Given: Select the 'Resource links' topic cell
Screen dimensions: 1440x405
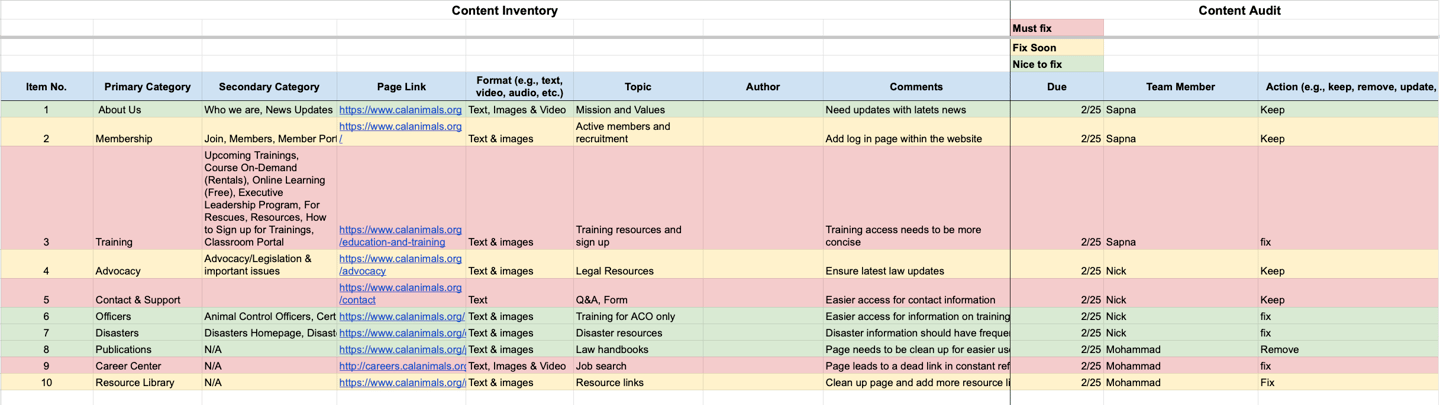Looking at the screenshot, I should point(638,383).
